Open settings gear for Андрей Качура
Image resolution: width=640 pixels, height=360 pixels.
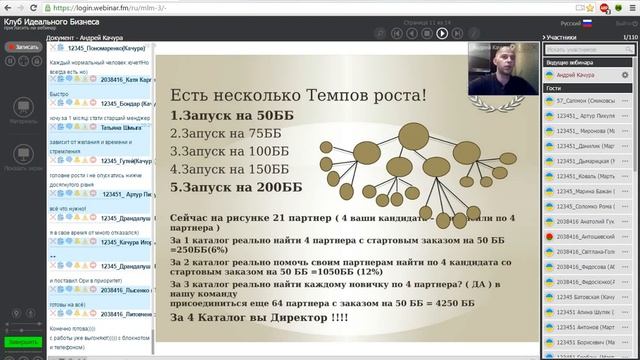coord(625,75)
